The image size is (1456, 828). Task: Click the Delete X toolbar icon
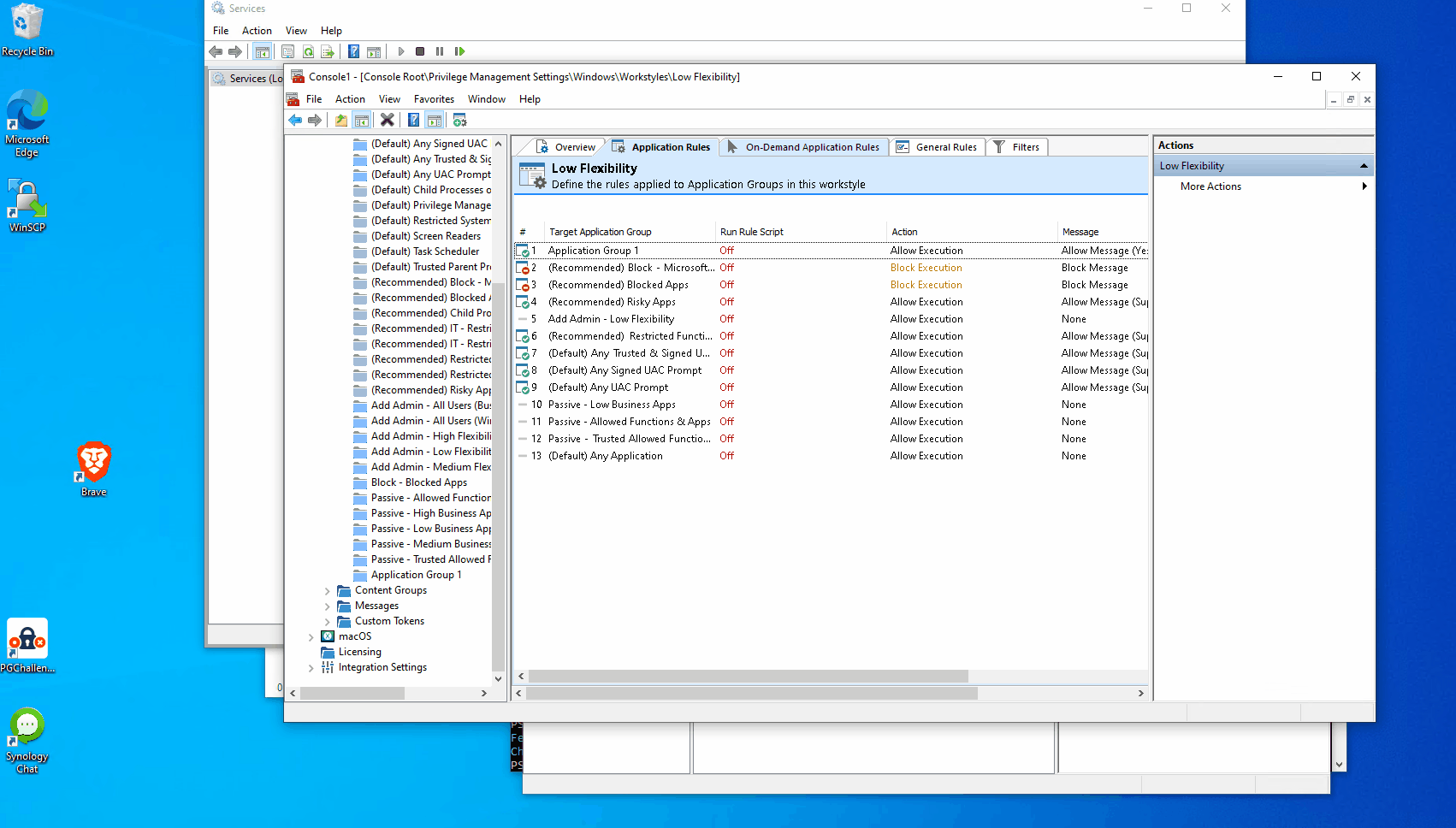pos(388,121)
